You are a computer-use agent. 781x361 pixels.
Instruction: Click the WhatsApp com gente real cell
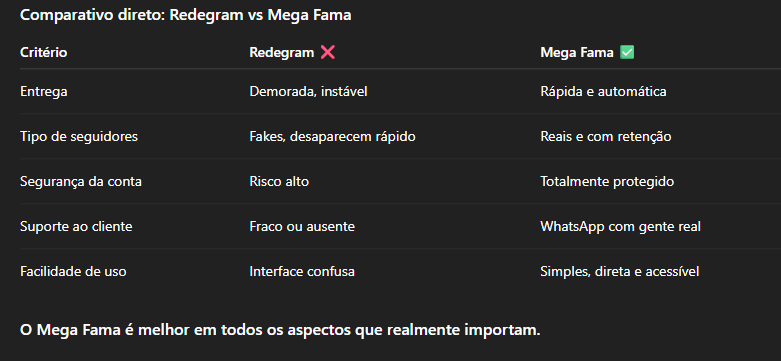[621, 227]
